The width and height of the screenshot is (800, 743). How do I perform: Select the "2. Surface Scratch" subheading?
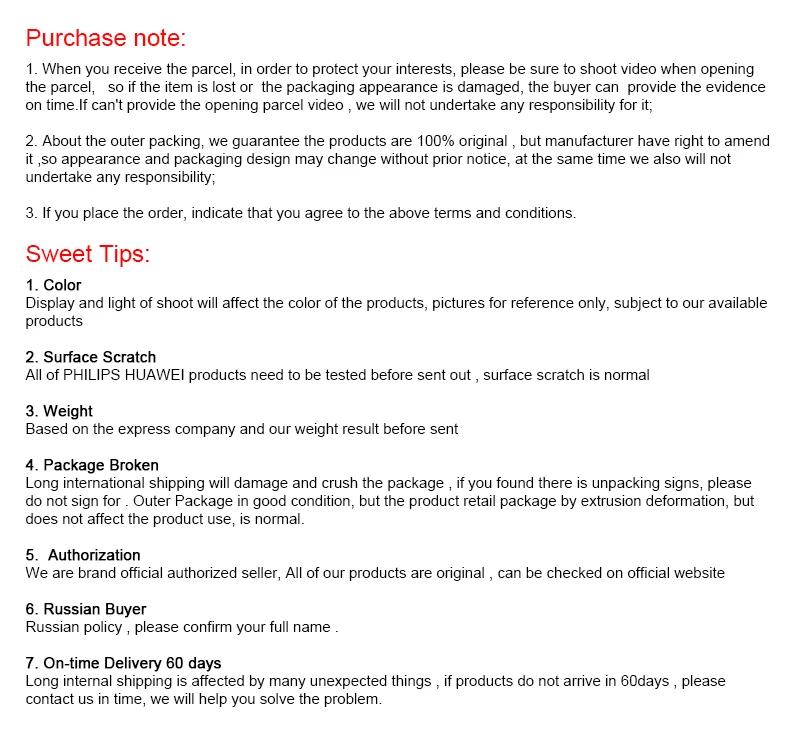pyautogui.click(x=91, y=357)
